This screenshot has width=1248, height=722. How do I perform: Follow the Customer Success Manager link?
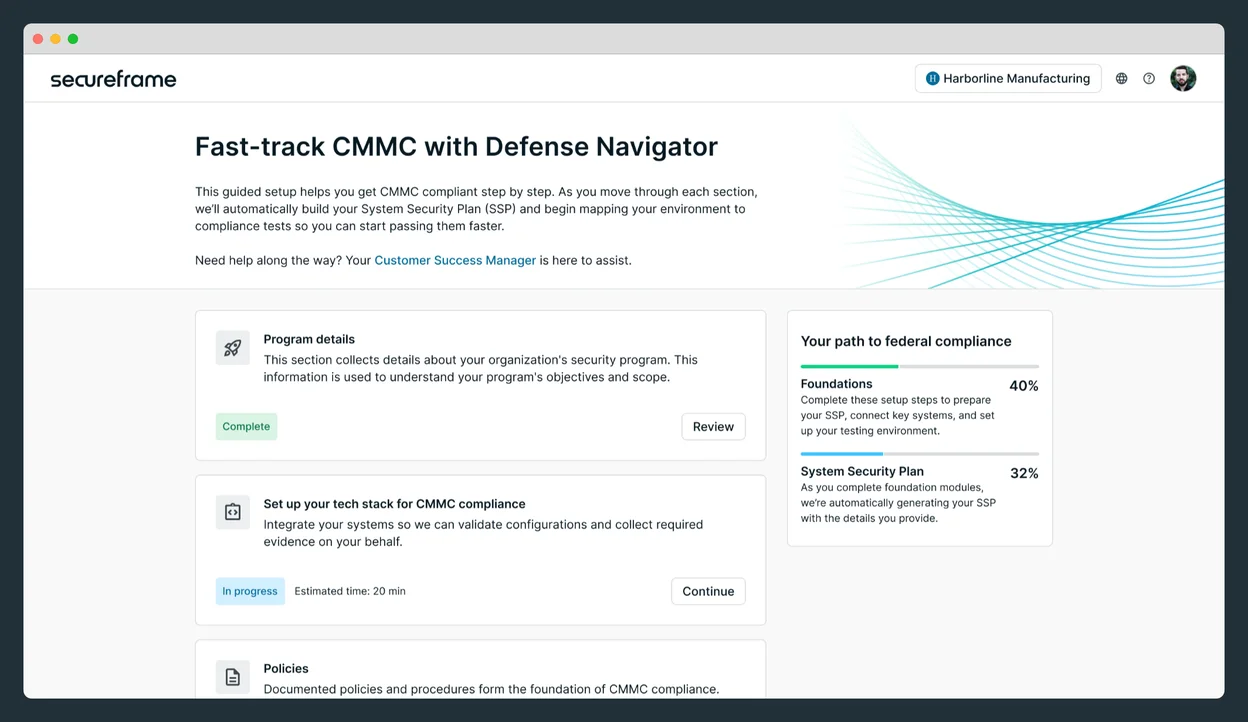pyautogui.click(x=455, y=260)
